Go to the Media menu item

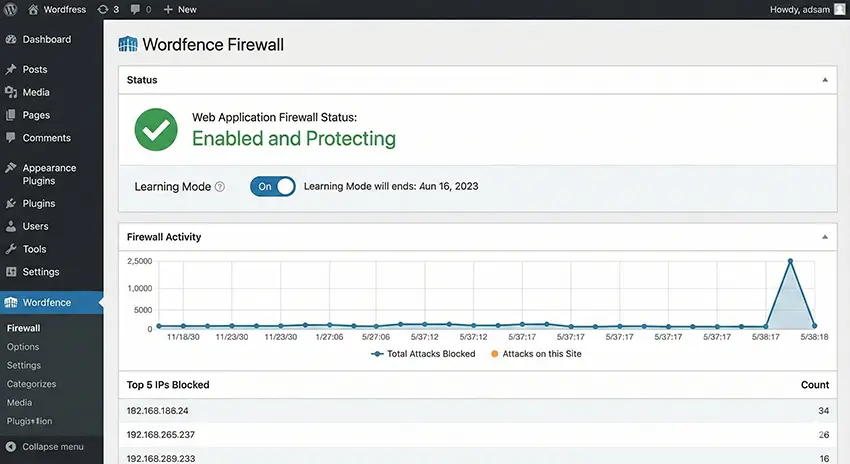(x=36, y=92)
